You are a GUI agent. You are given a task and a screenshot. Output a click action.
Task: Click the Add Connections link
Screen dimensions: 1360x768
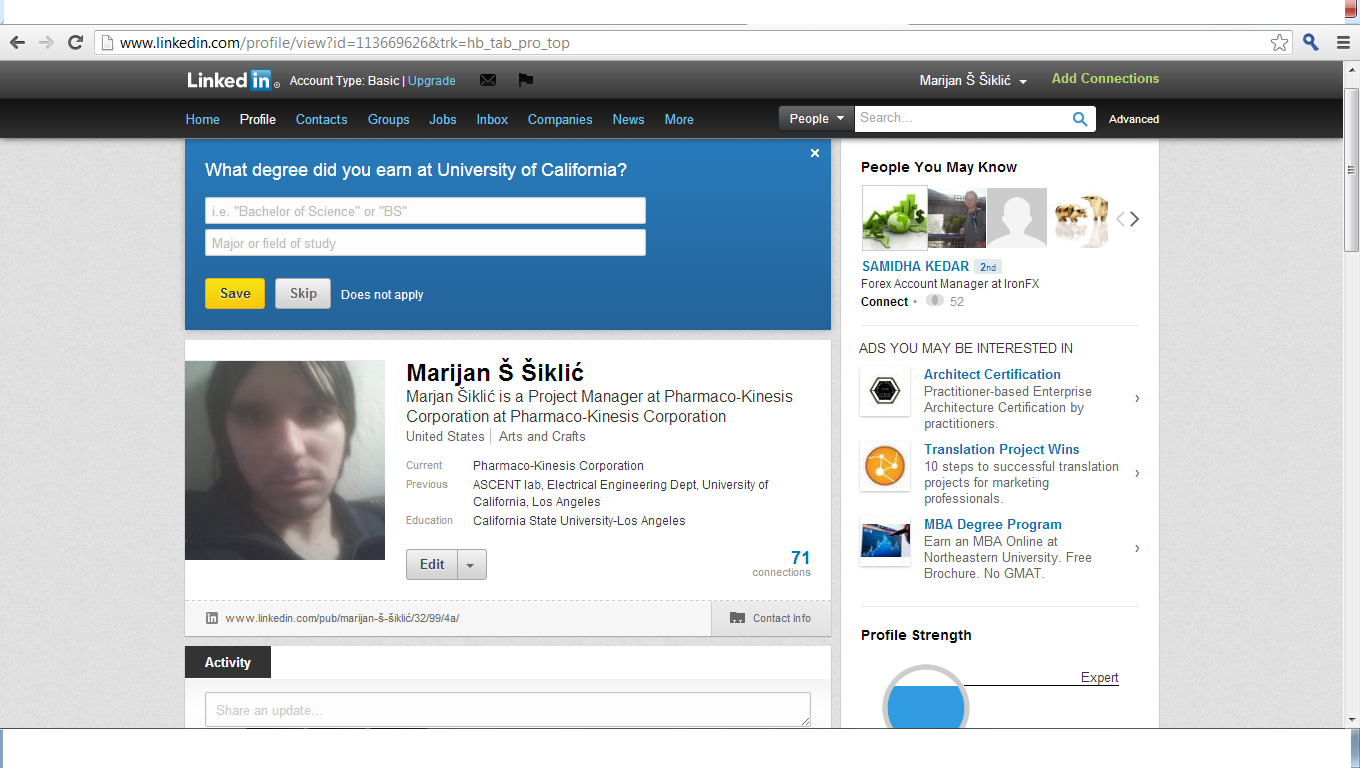1105,79
